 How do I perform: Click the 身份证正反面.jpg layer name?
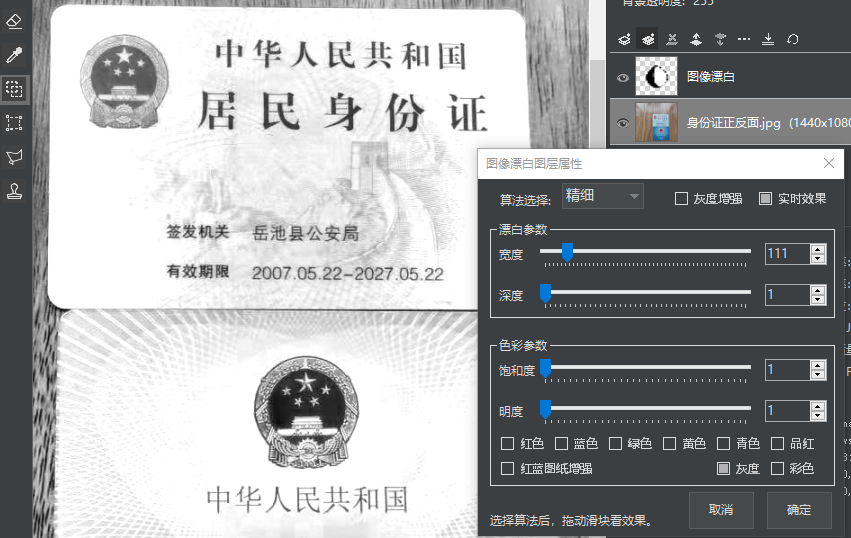pos(733,123)
